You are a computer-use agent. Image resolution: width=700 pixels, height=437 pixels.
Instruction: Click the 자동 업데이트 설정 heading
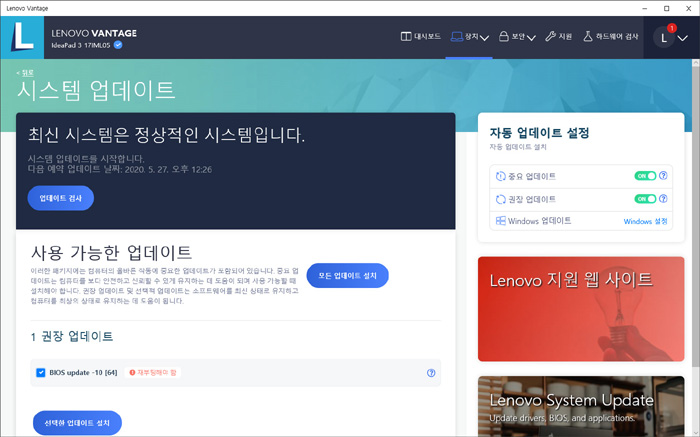point(539,133)
